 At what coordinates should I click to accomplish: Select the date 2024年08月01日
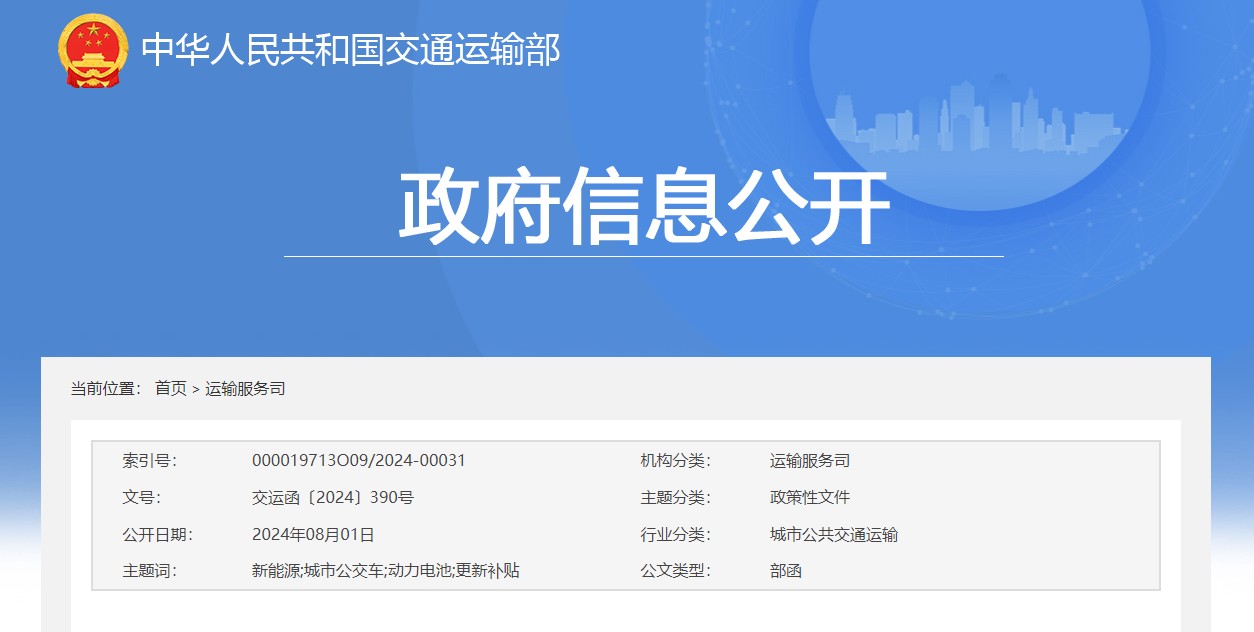tap(313, 535)
